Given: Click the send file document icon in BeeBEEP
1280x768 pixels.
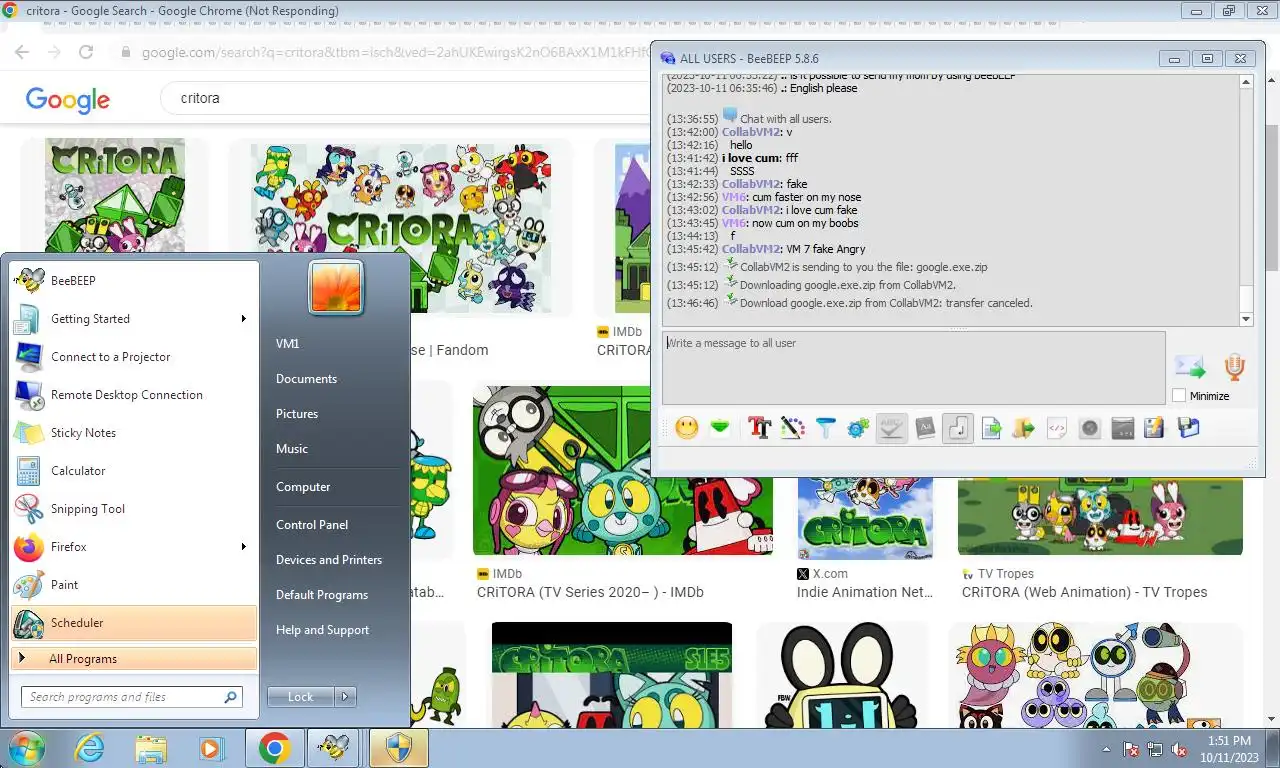Looking at the screenshot, I should pyautogui.click(x=991, y=428).
